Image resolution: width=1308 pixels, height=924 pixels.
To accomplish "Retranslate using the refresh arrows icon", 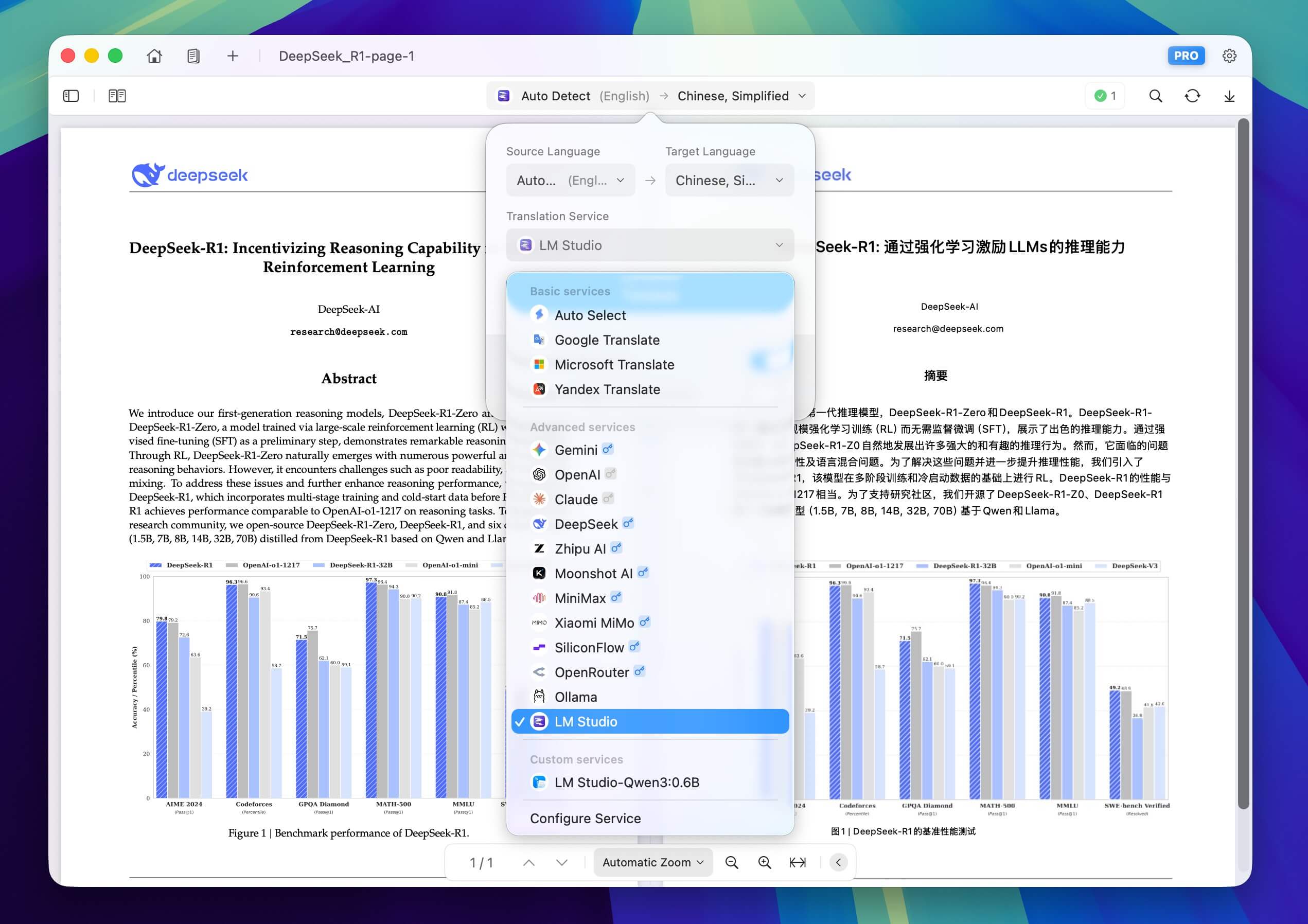I will pyautogui.click(x=1192, y=96).
